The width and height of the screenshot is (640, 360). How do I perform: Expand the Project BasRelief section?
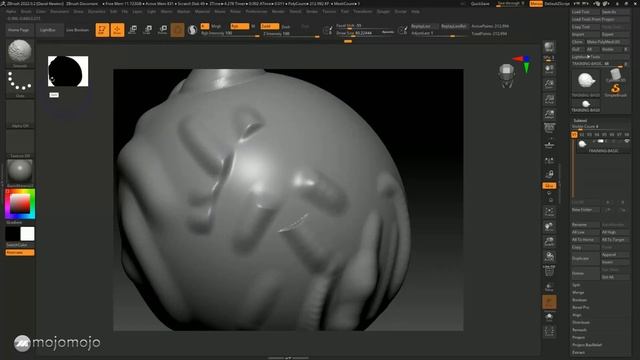pos(587,345)
